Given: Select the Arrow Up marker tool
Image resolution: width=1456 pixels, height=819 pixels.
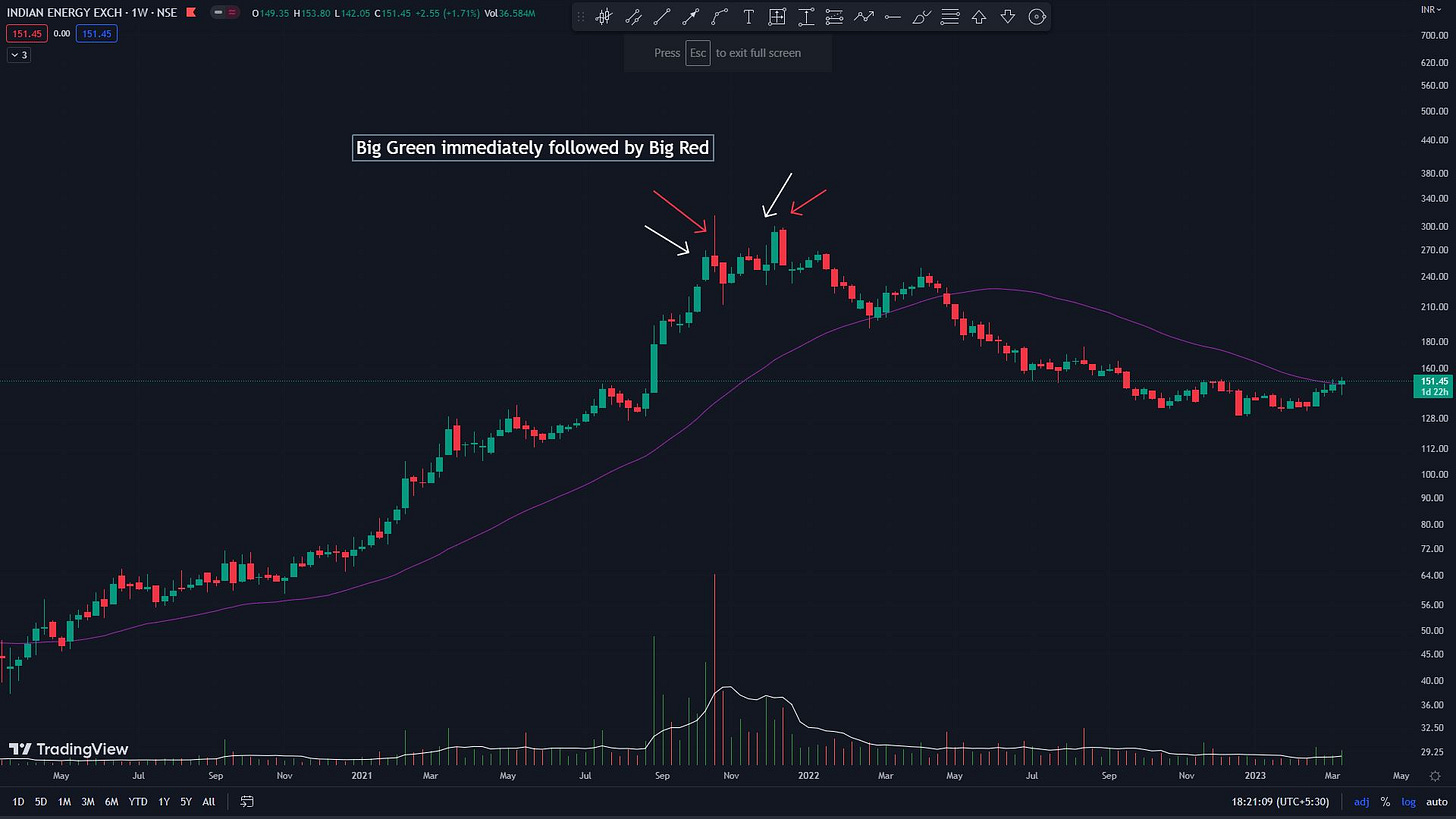Looking at the screenshot, I should click(x=979, y=17).
